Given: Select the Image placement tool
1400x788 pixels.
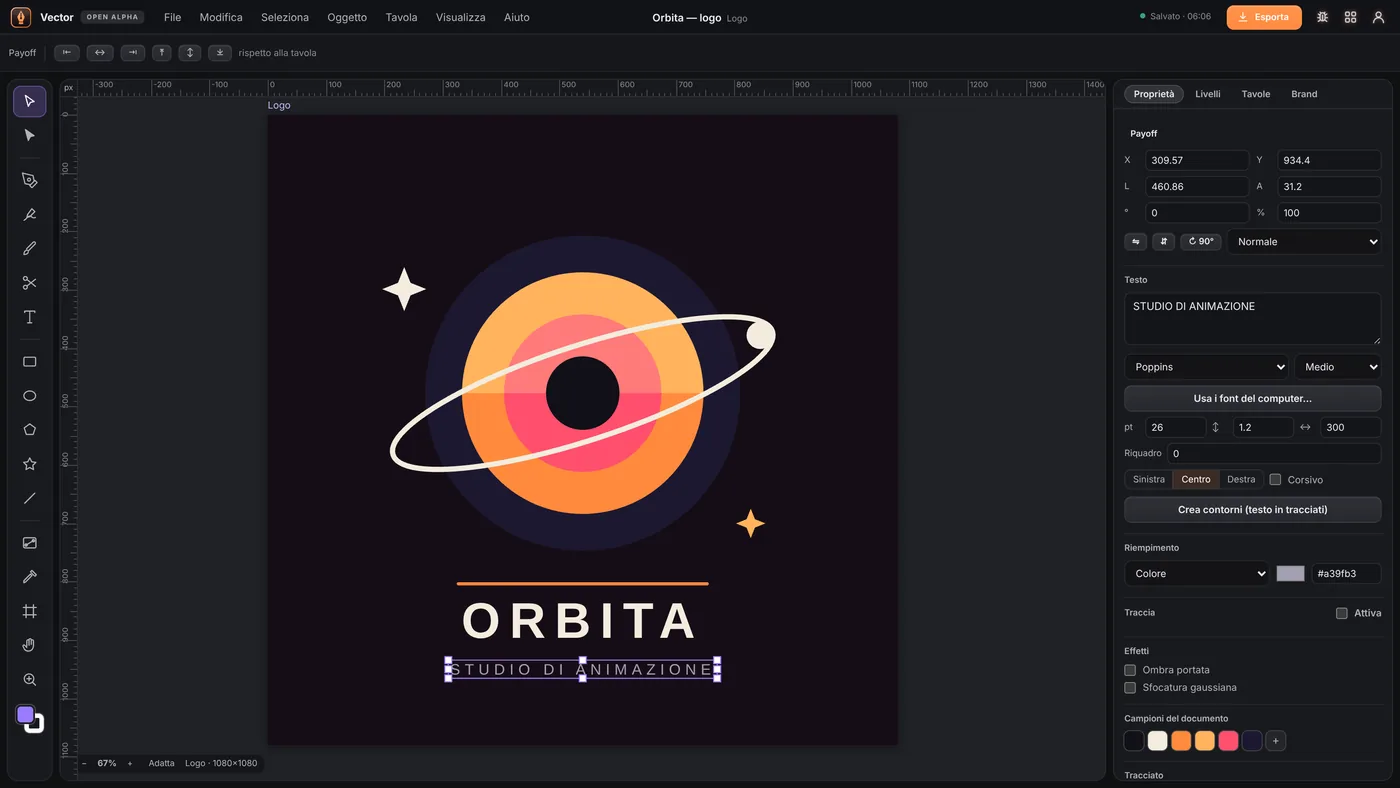Looking at the screenshot, I should [30, 543].
